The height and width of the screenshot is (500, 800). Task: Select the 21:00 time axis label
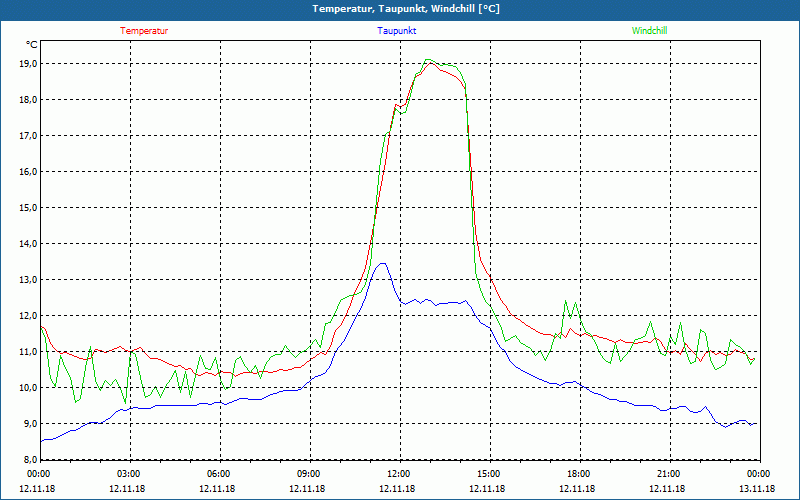(x=667, y=474)
